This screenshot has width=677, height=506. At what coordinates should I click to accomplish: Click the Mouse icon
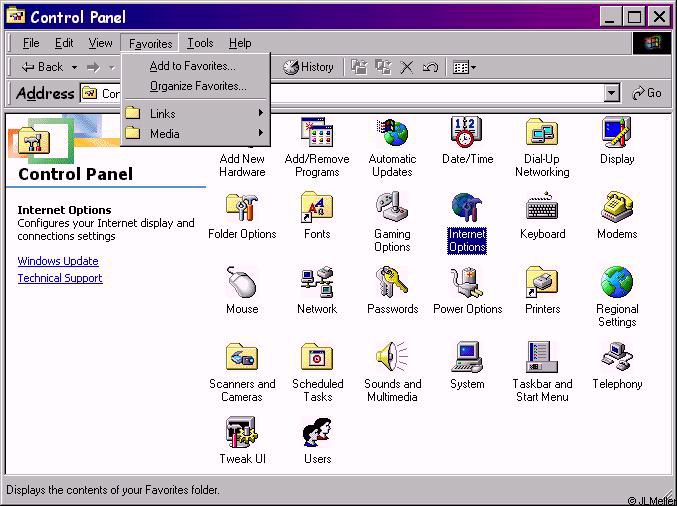[x=242, y=282]
